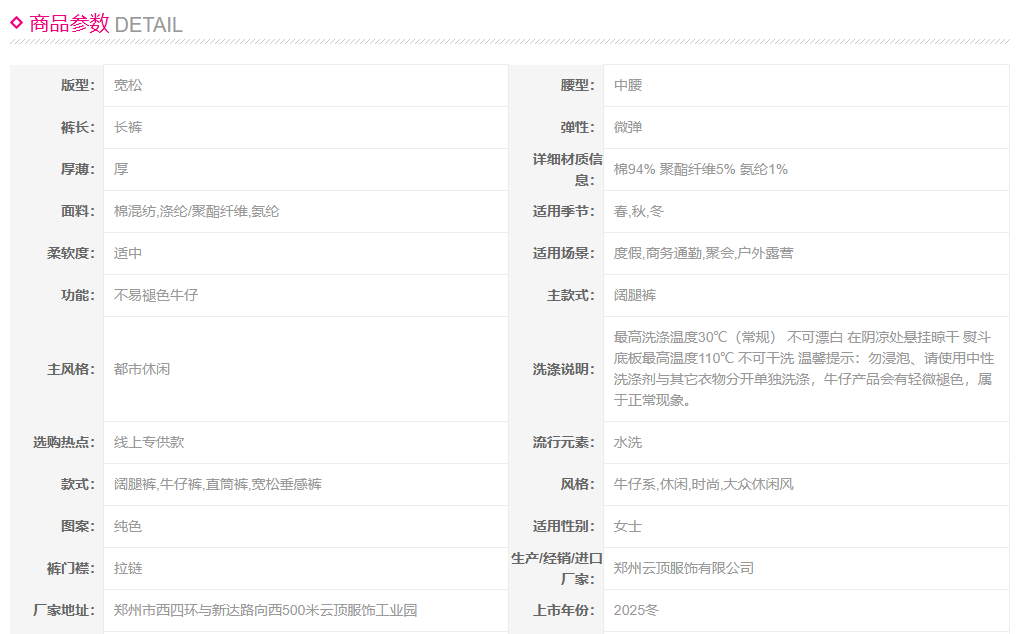
Task: Select the 都市休闲 main style value
Action: point(142,369)
